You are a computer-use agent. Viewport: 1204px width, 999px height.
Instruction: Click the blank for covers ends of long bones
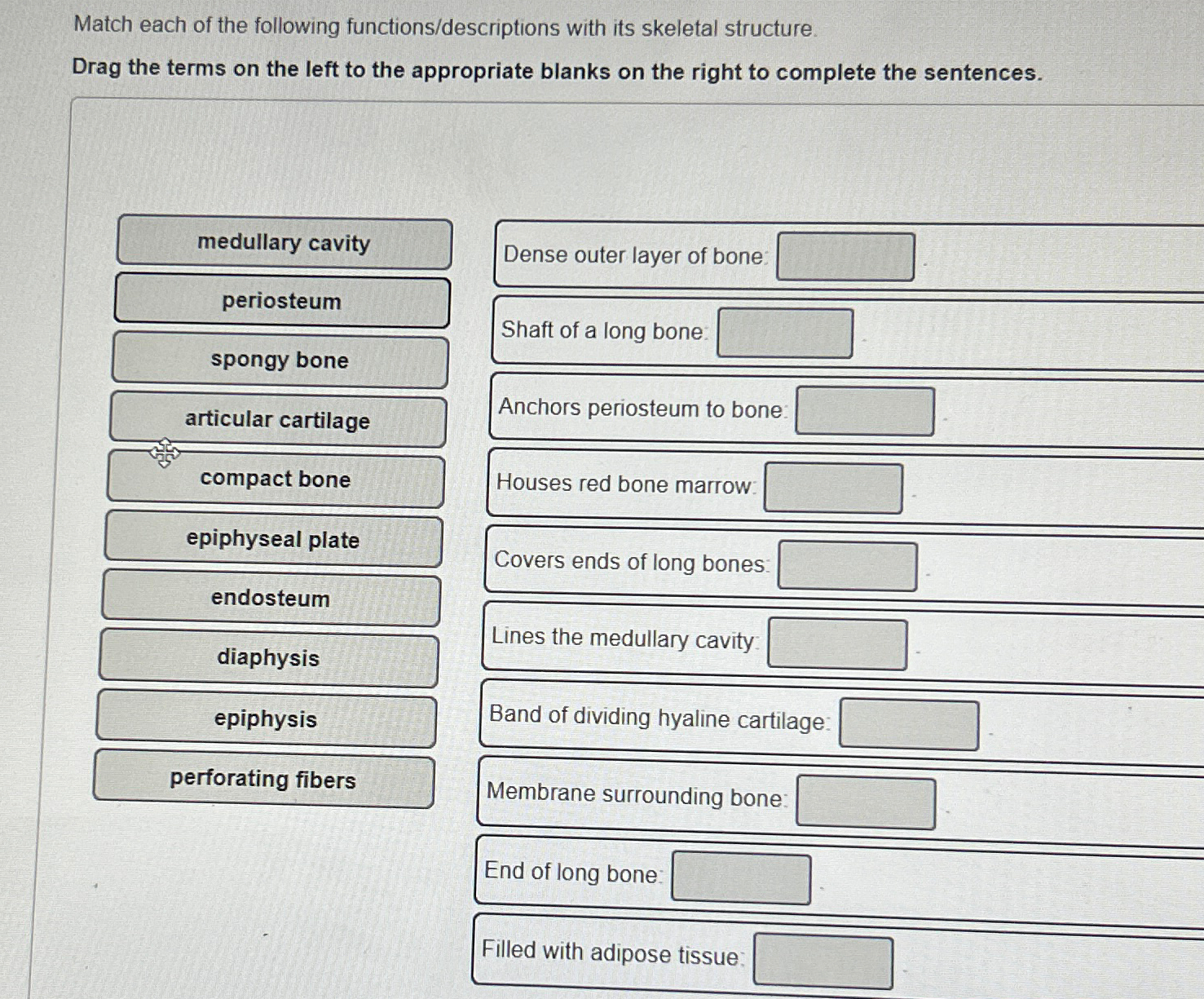coord(848,564)
